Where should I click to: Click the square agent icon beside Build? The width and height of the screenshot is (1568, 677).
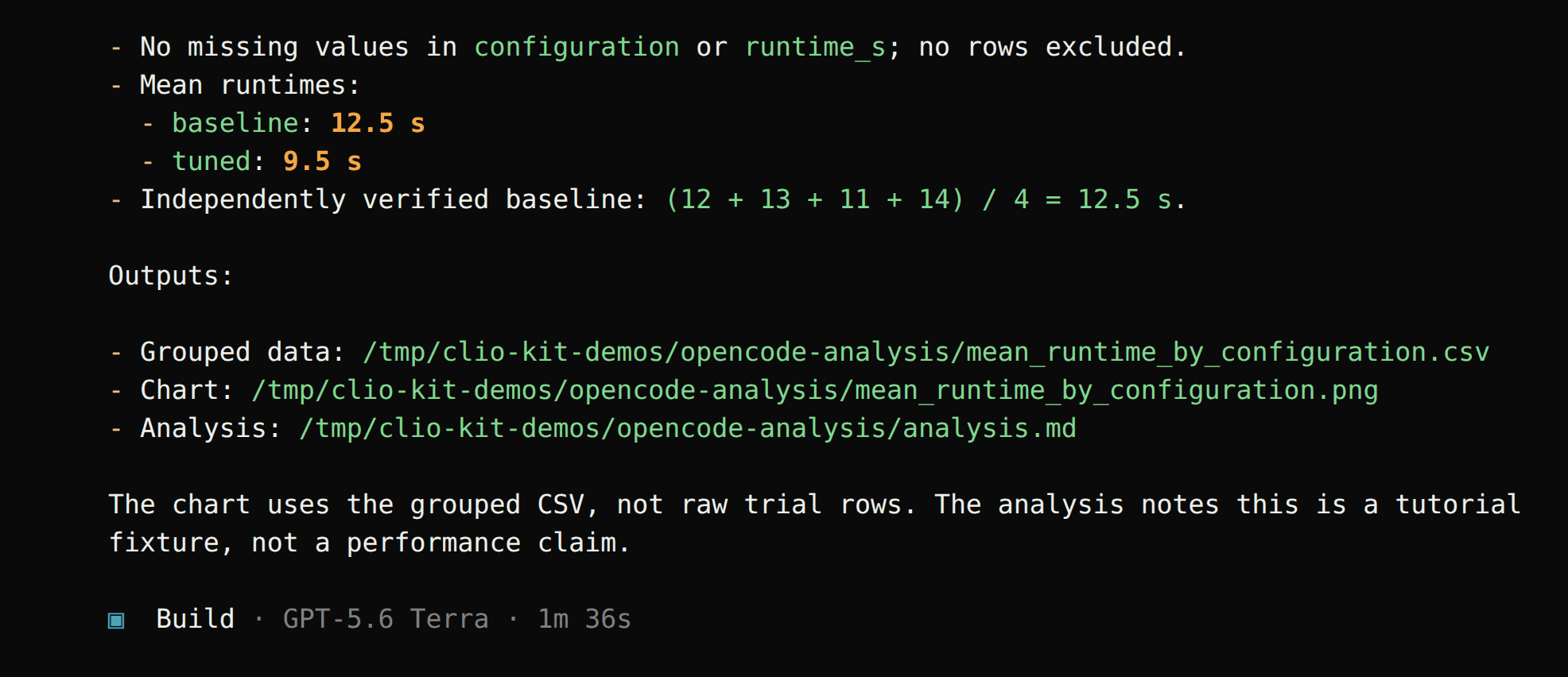click(x=116, y=620)
